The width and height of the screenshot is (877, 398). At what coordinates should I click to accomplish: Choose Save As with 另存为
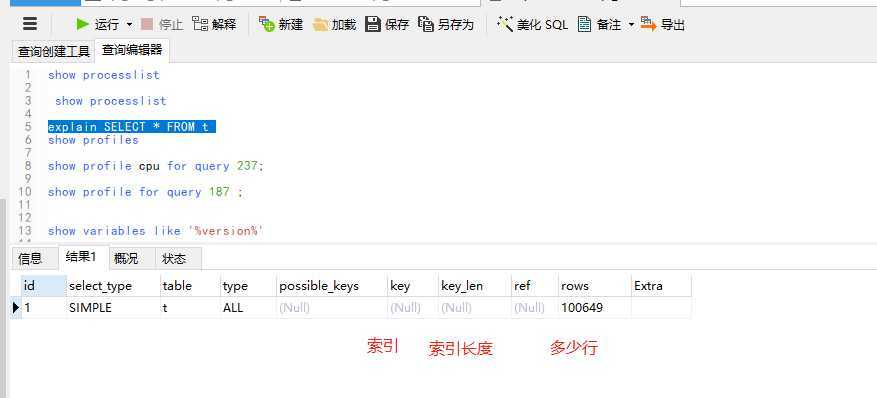tap(446, 25)
